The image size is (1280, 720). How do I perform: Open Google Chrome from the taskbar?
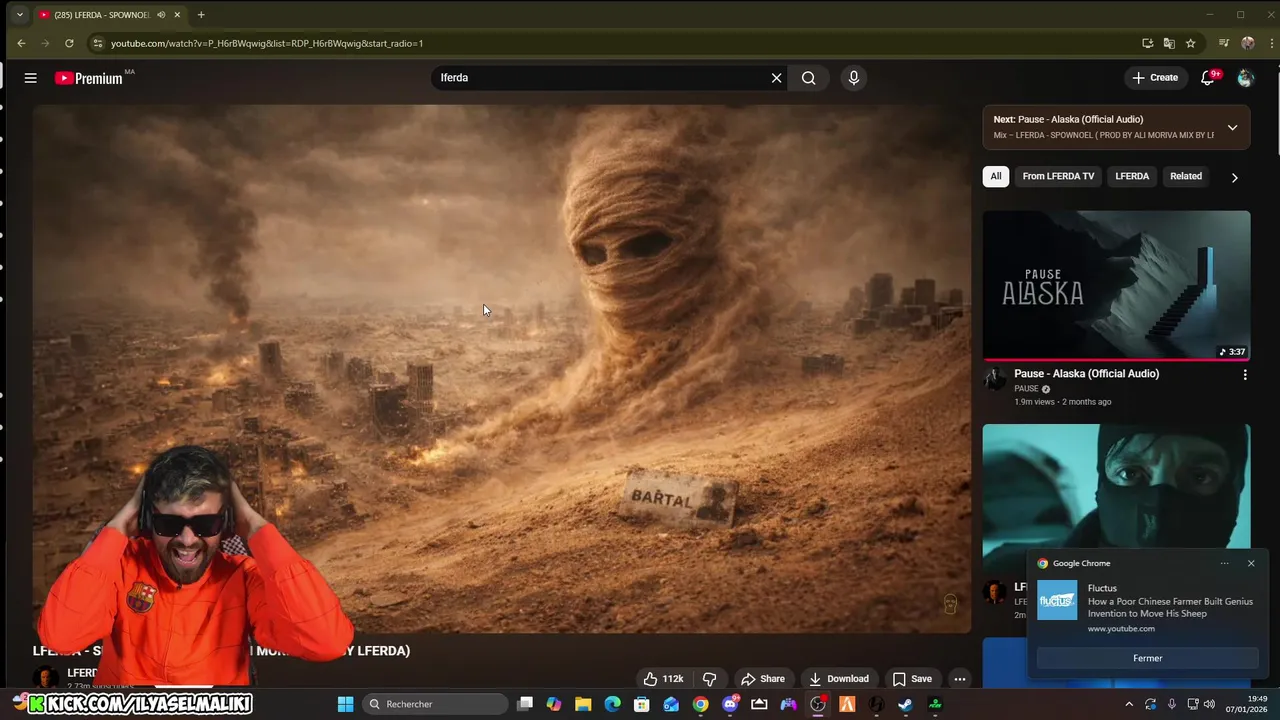coord(700,704)
